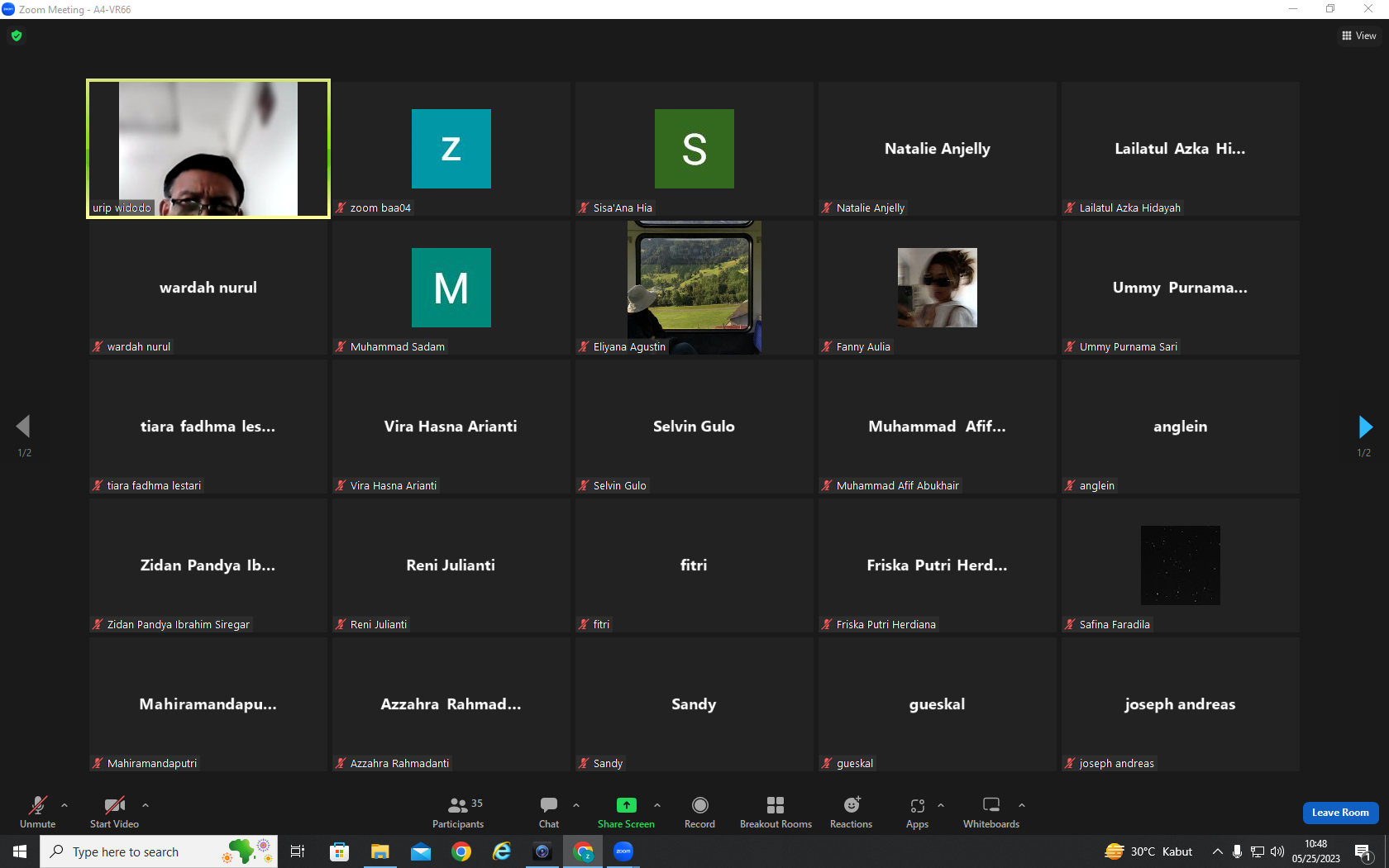Image resolution: width=1389 pixels, height=868 pixels.
Task: Open the Chat panel
Action: [549, 812]
